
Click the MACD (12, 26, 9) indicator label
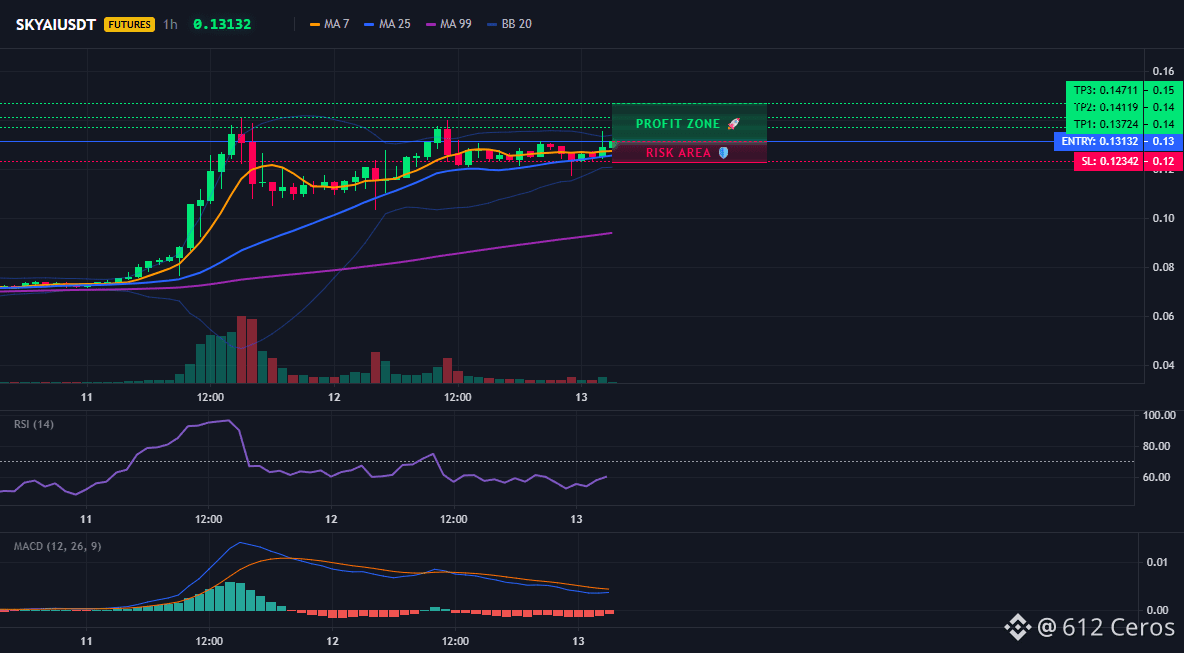click(57, 546)
